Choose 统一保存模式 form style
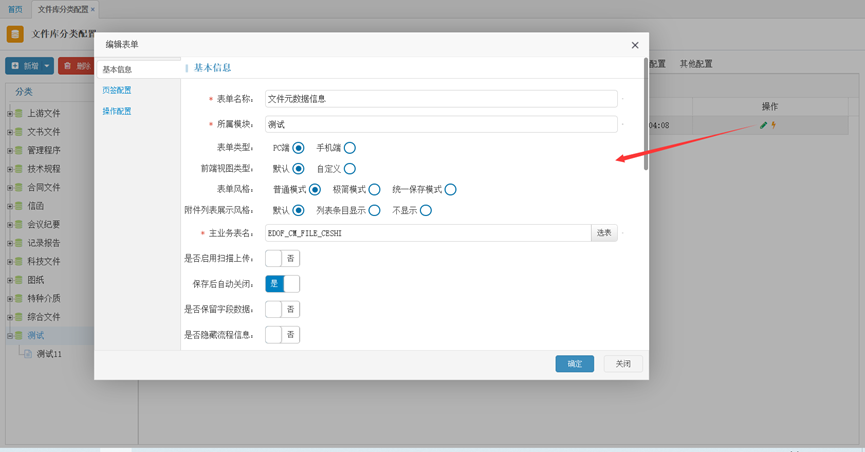The height and width of the screenshot is (452, 865). click(451, 190)
